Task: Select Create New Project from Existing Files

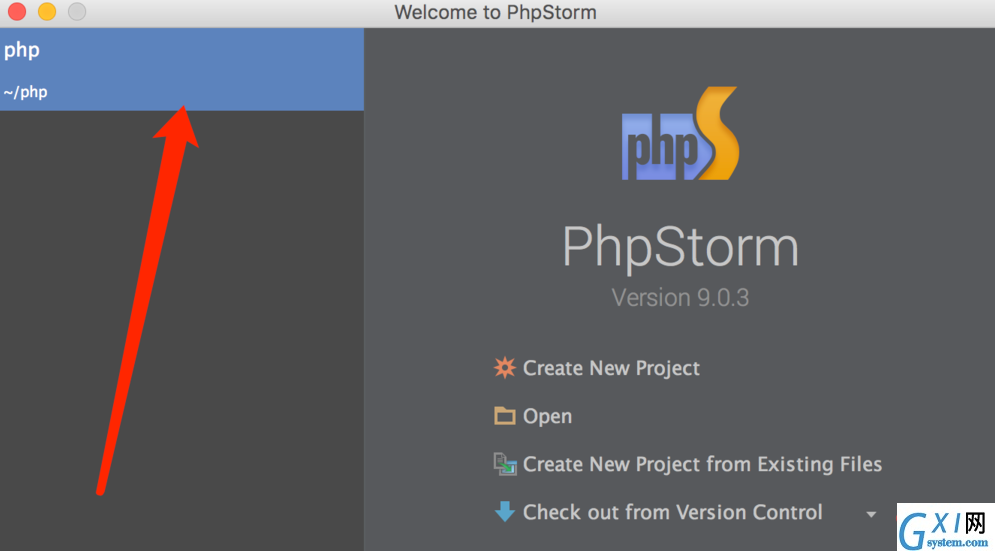Action: (x=702, y=464)
